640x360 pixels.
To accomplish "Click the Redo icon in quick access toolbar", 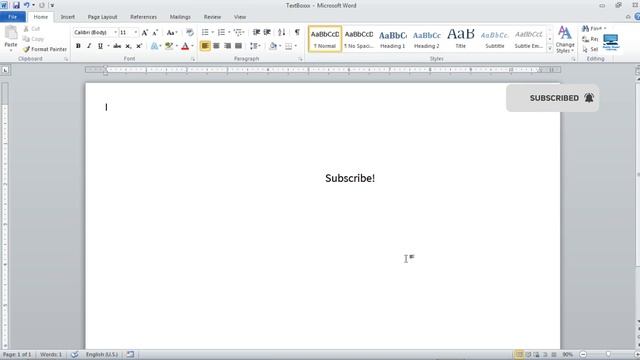I will pyautogui.click(x=42, y=5).
